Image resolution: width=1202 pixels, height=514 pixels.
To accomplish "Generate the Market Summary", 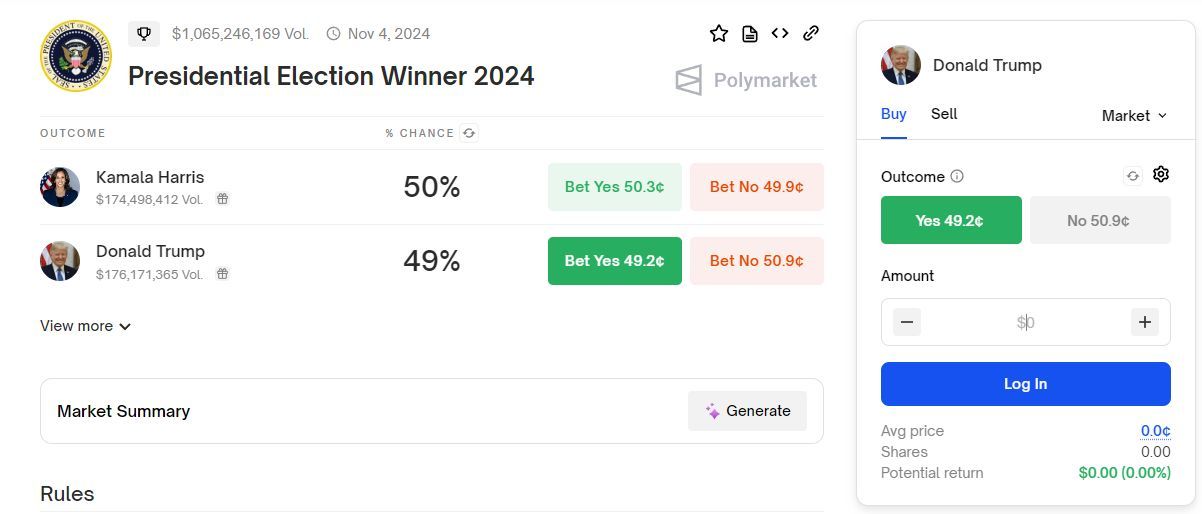I will [747, 411].
